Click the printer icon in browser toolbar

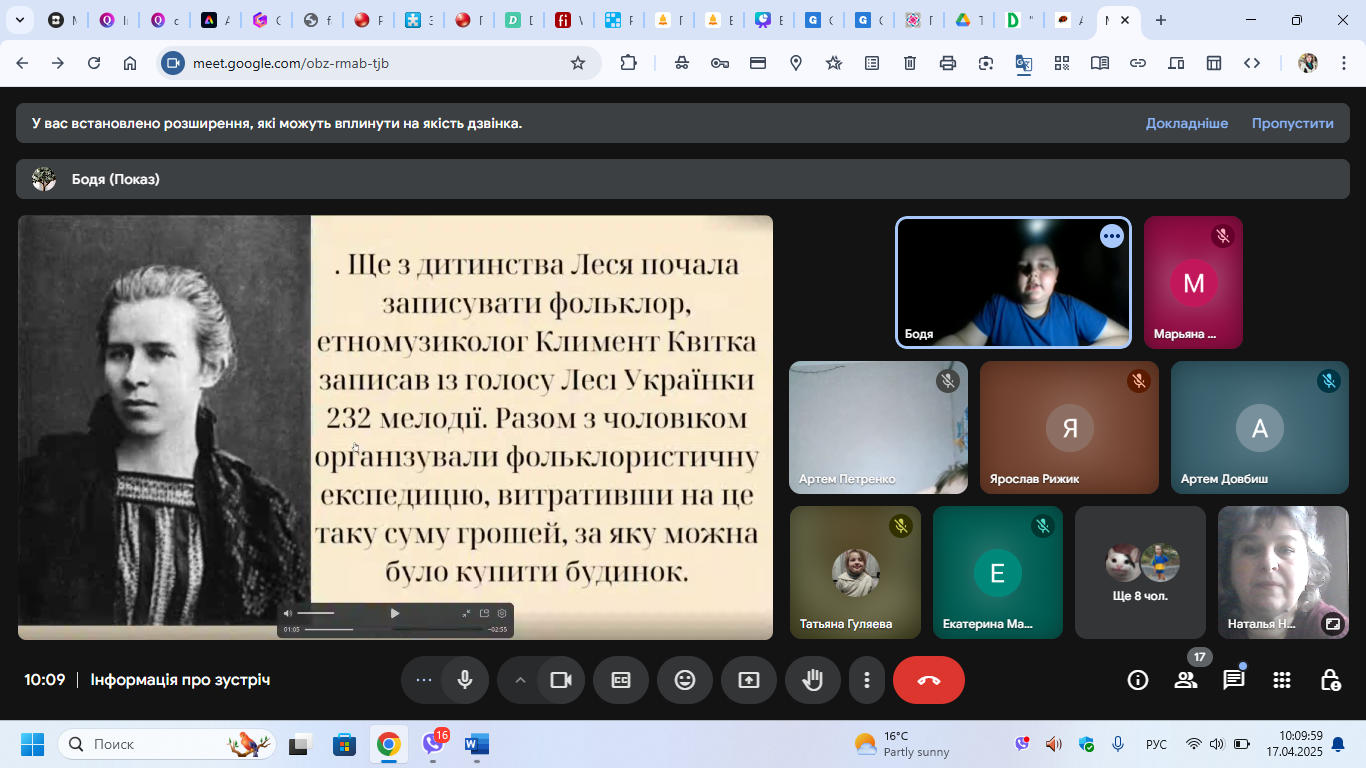tap(948, 63)
